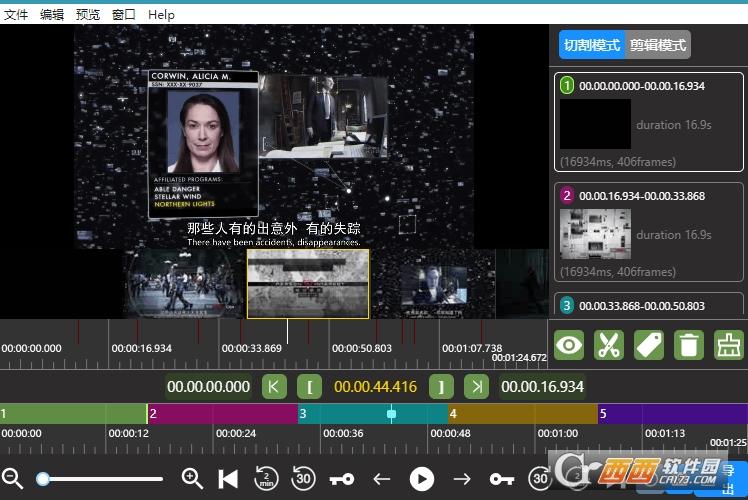This screenshot has height=500, width=748.
Task: Select brown segment 4 on the track
Action: coord(523,414)
